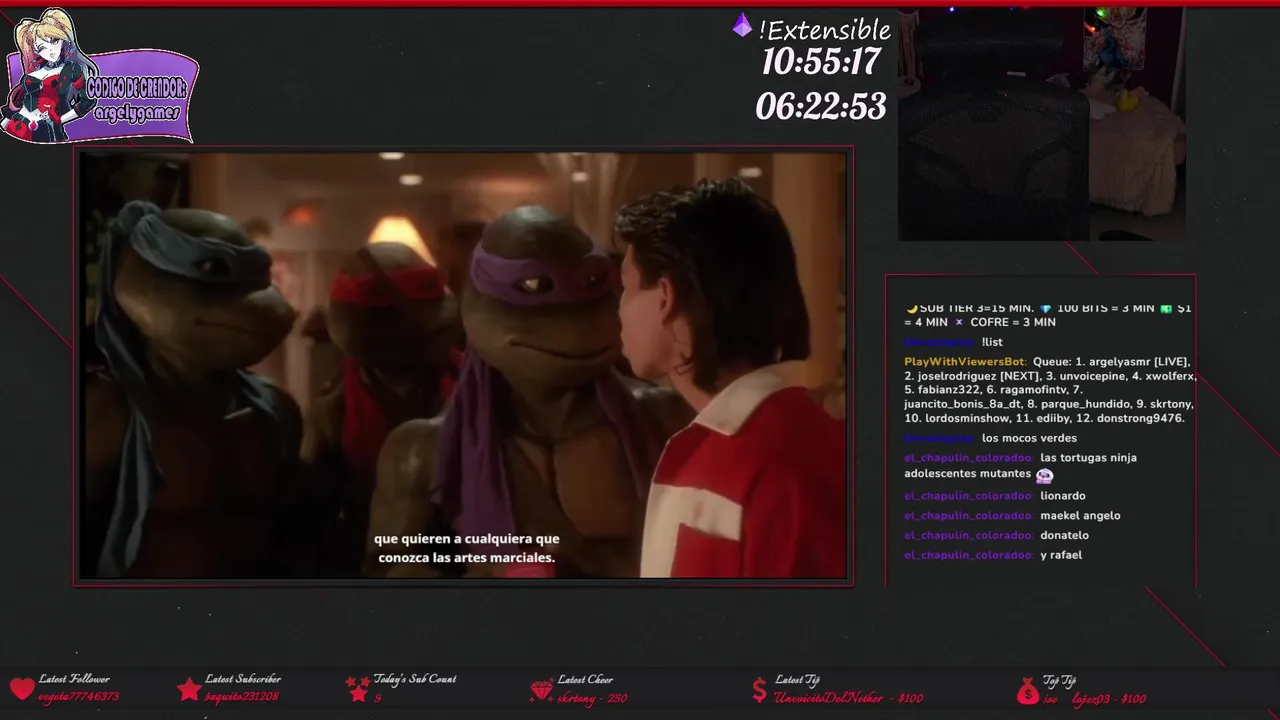Click the subtitle 'que quieren a cualquiera que'
Screen dimensions: 1280x720
pyautogui.click(x=467, y=539)
